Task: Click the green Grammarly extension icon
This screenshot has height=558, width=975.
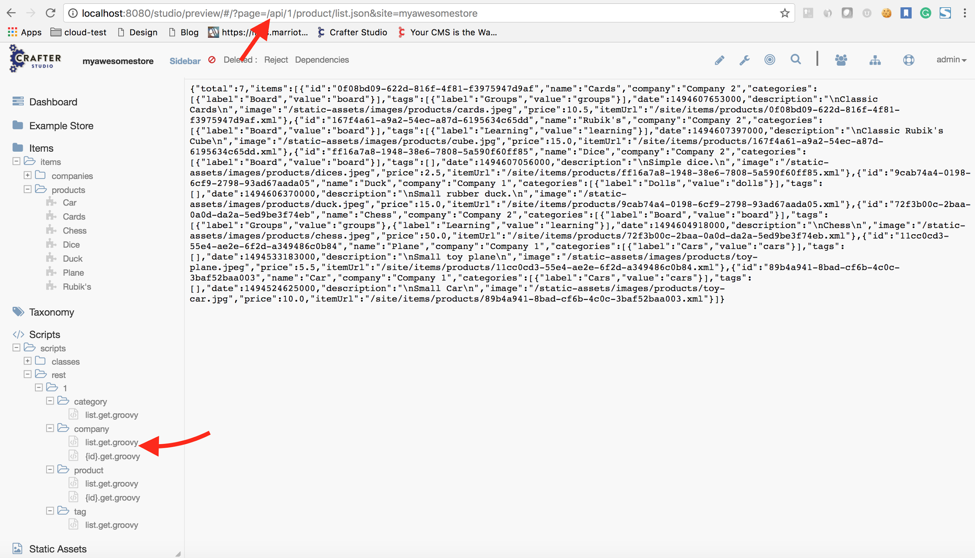Action: click(925, 13)
